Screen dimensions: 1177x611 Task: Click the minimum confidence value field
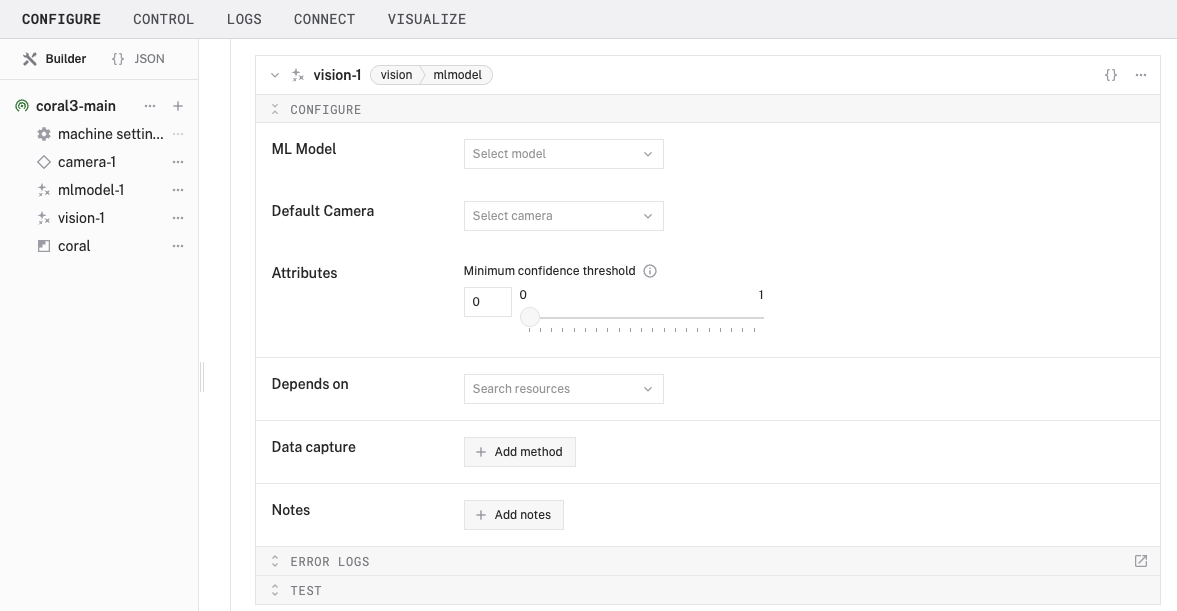coord(488,302)
